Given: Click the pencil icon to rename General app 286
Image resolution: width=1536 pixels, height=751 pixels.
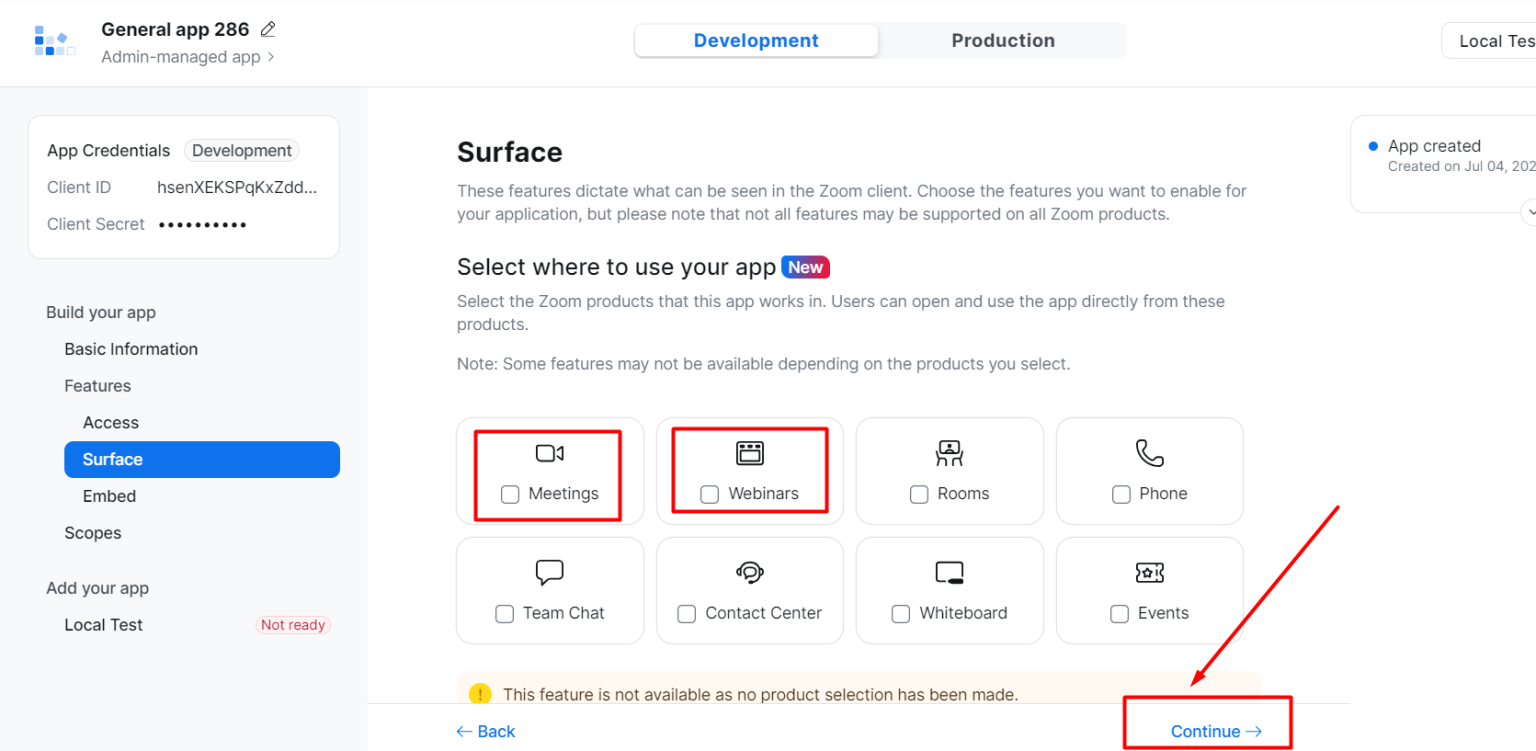Looking at the screenshot, I should 266,29.
